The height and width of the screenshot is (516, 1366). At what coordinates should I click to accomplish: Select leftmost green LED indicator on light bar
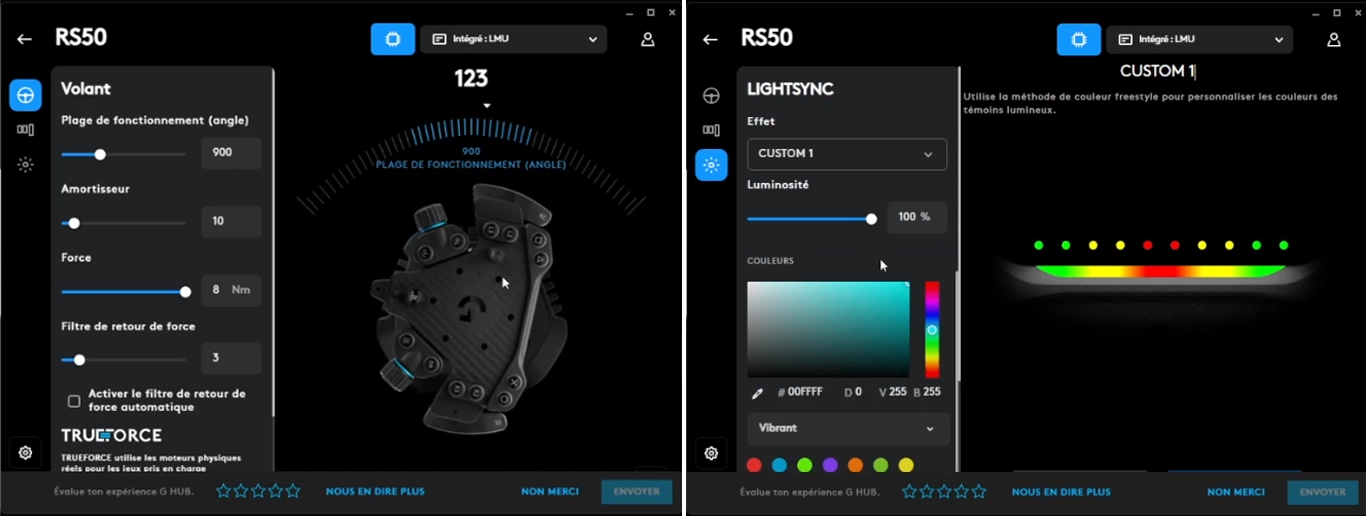pyautogui.click(x=1039, y=245)
